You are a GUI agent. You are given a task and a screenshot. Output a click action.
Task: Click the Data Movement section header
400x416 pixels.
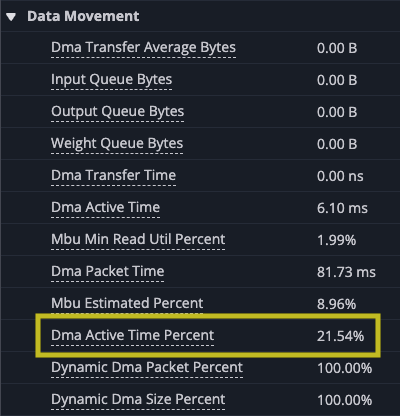[x=83, y=16]
